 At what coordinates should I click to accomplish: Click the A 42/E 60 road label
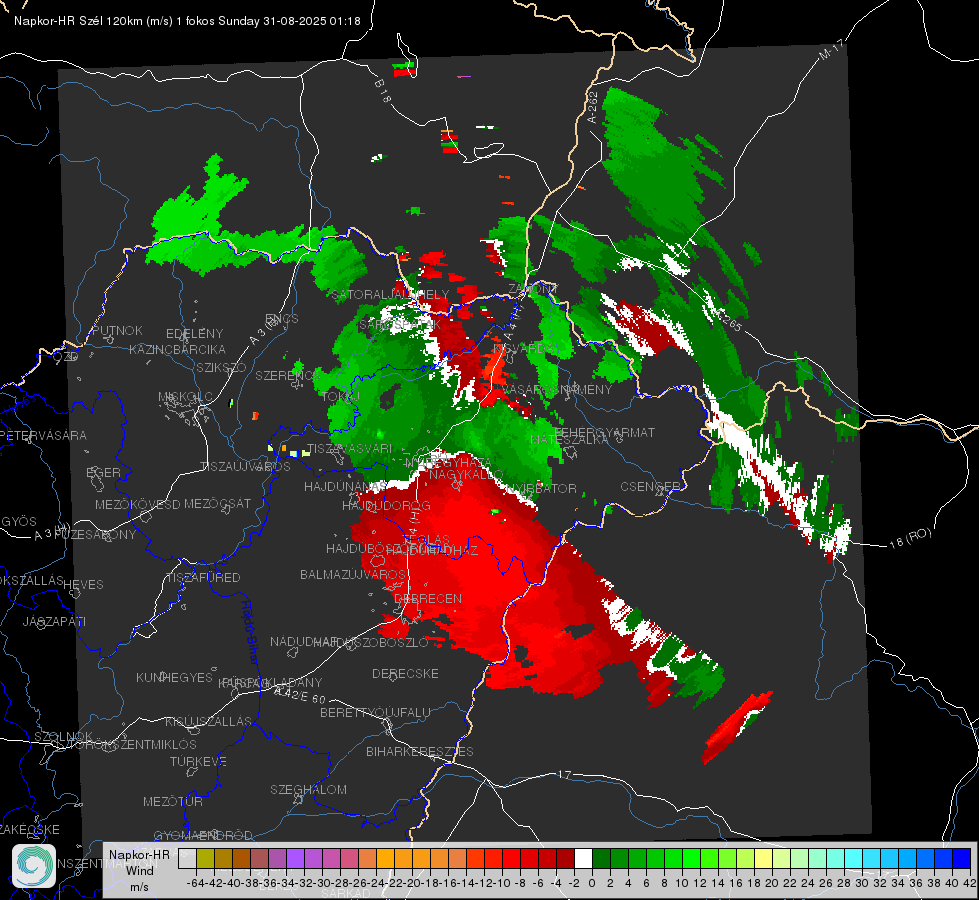(x=300, y=695)
